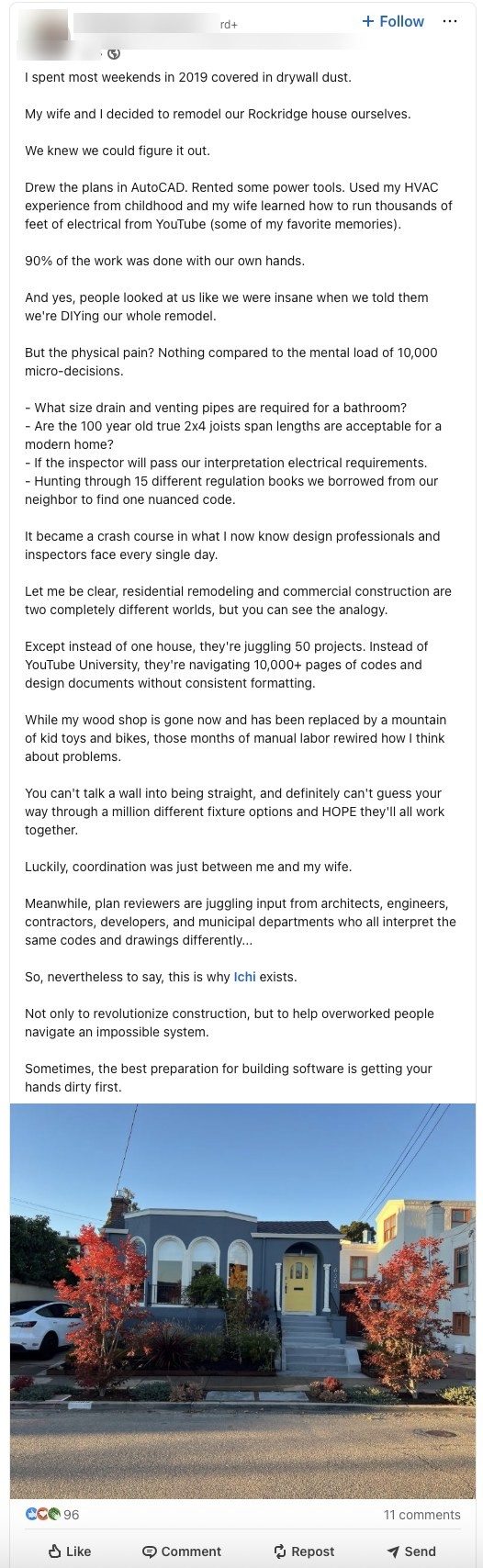The image size is (483, 1568).
Task: View the 96 reactions list
Action: pyautogui.click(x=72, y=1515)
